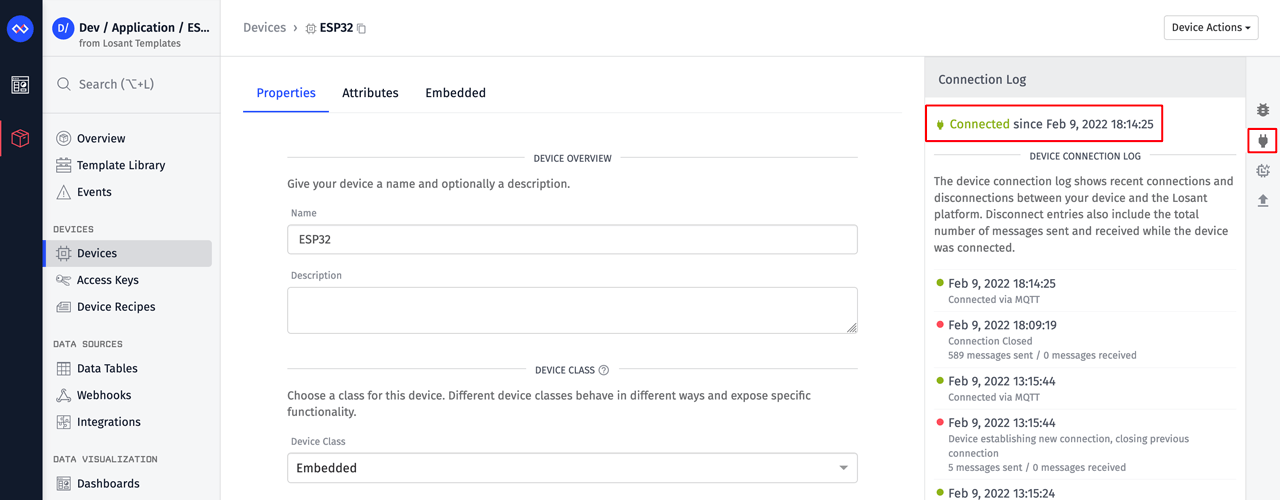The width and height of the screenshot is (1280, 500).
Task: Open the connection log plug icon
Action: [x=1263, y=141]
